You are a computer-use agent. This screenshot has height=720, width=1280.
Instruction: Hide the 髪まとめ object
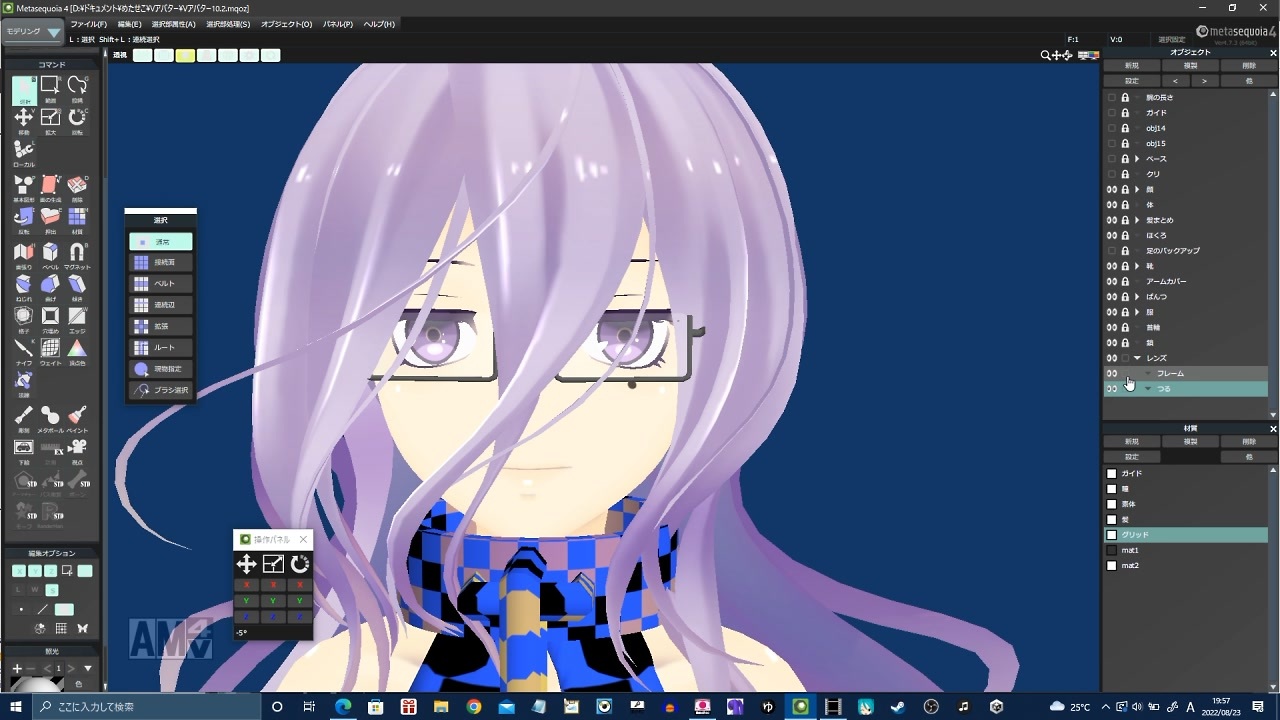[1112, 220]
